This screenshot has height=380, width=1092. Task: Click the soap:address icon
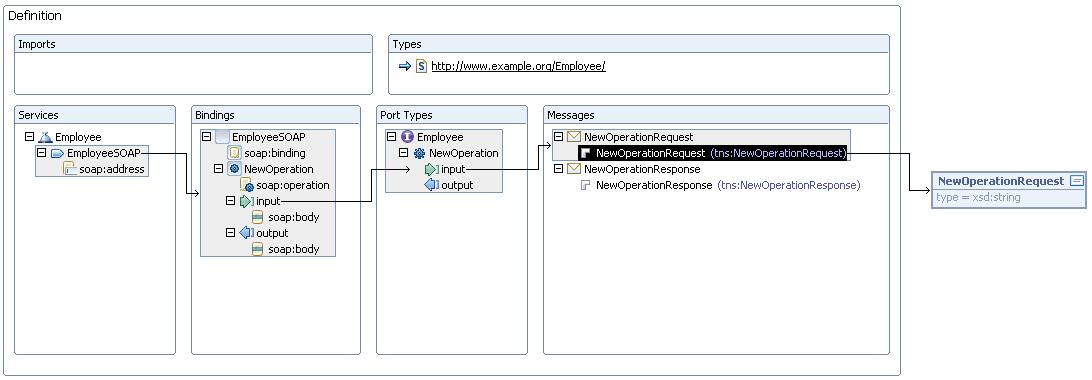pyautogui.click(x=70, y=168)
